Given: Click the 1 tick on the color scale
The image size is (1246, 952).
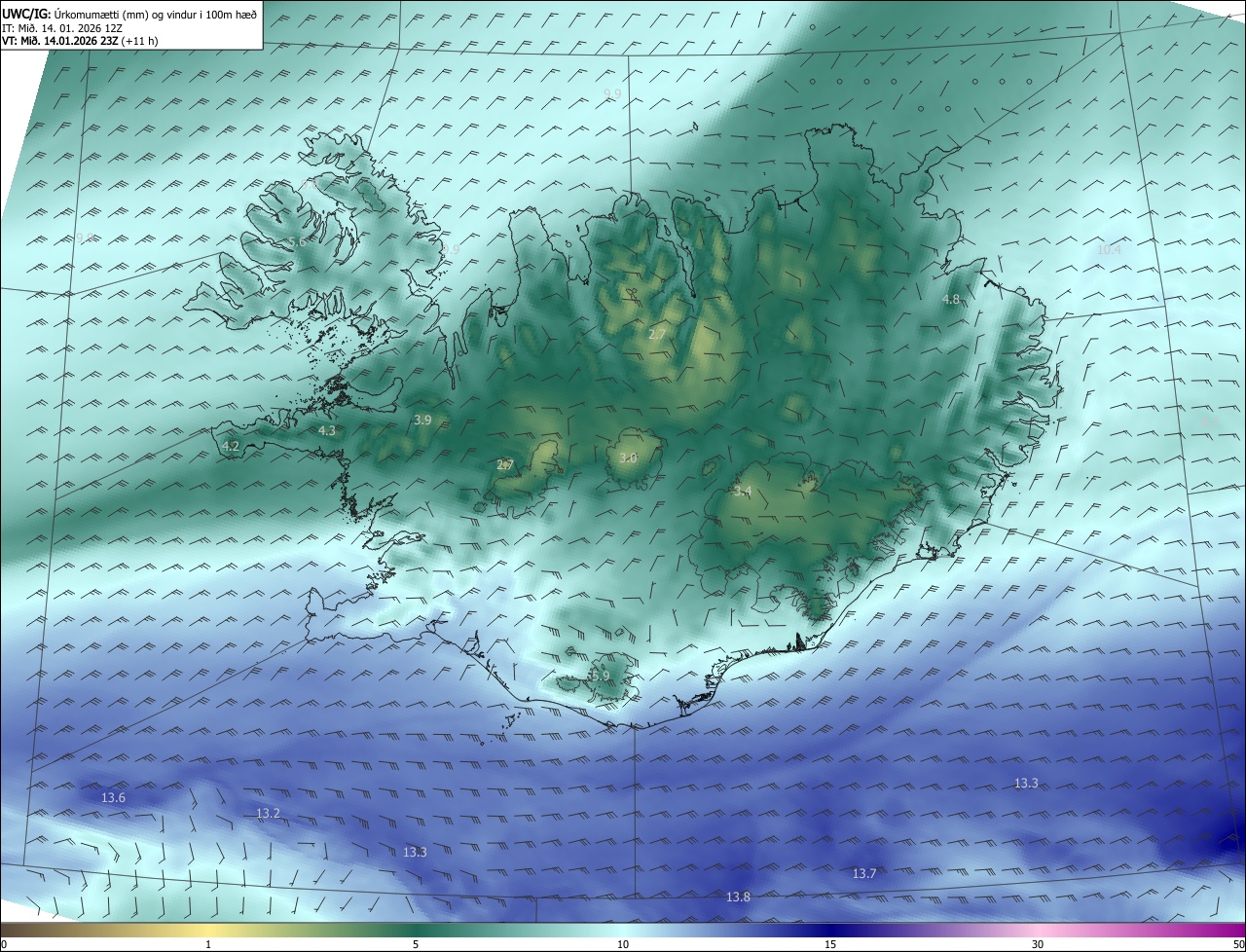Looking at the screenshot, I should coord(208,944).
